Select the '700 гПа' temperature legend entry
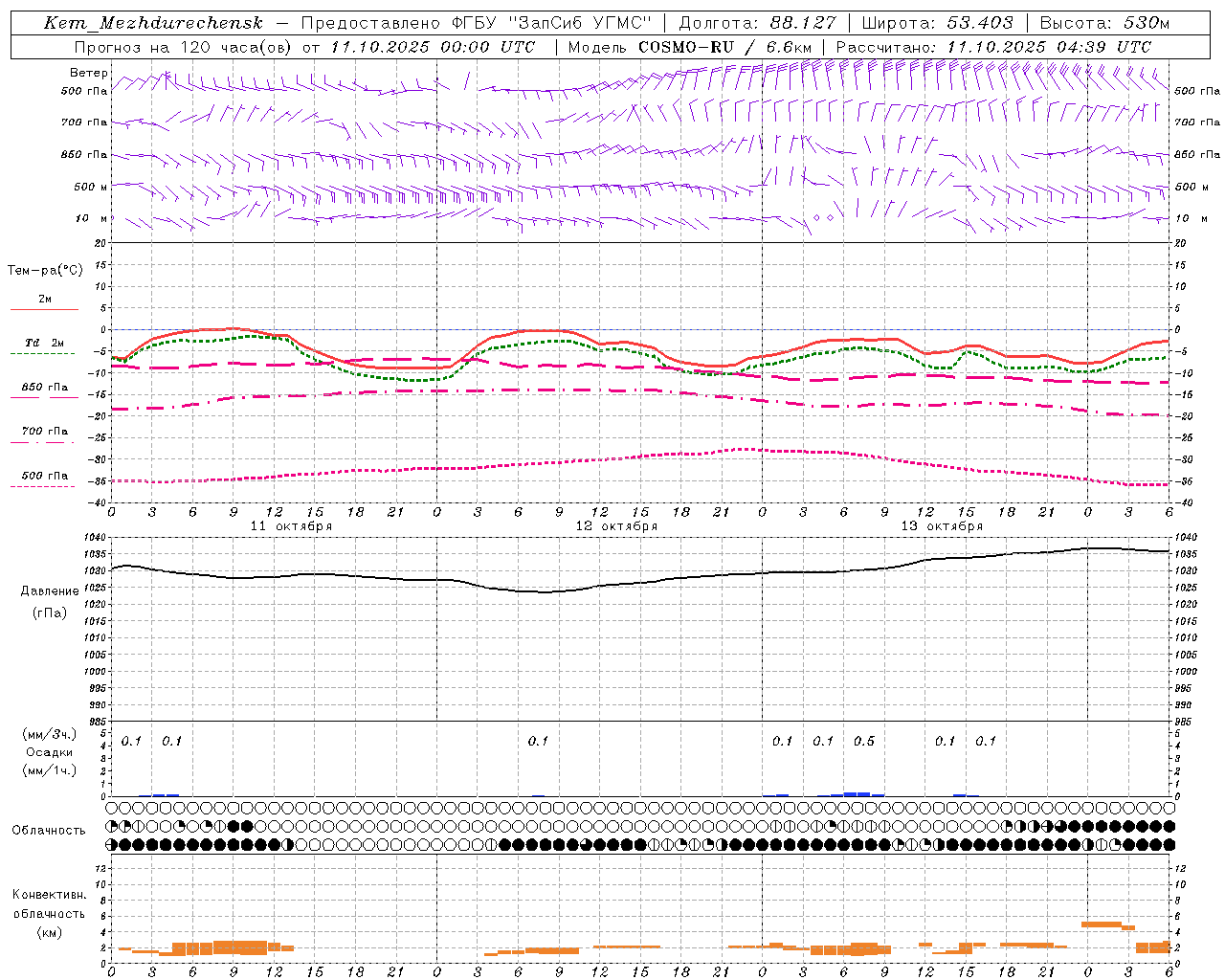This screenshot has height=980, width=1225. (x=44, y=432)
